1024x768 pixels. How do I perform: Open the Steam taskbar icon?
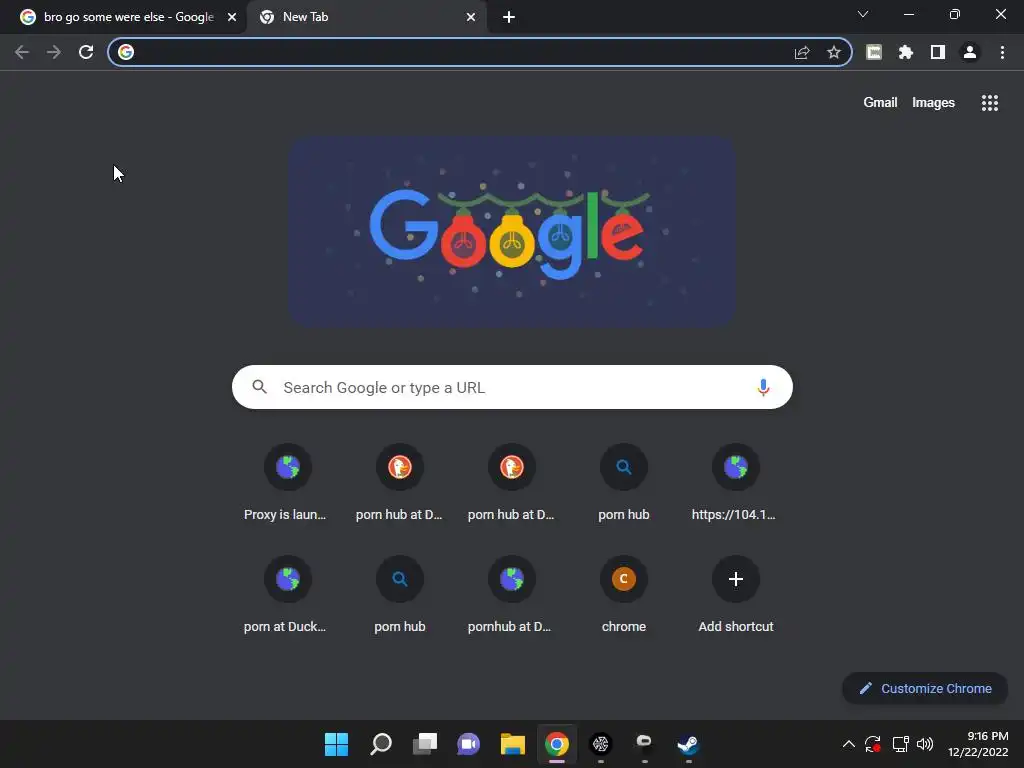click(688, 744)
